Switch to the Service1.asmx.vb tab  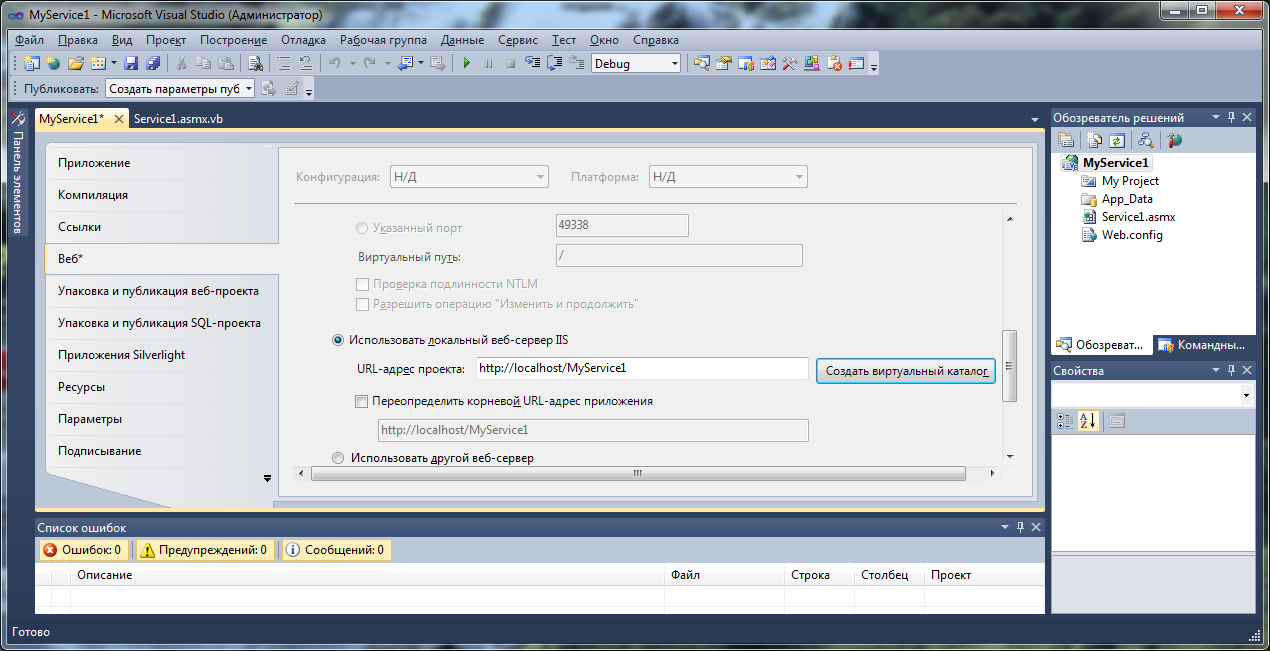click(178, 118)
